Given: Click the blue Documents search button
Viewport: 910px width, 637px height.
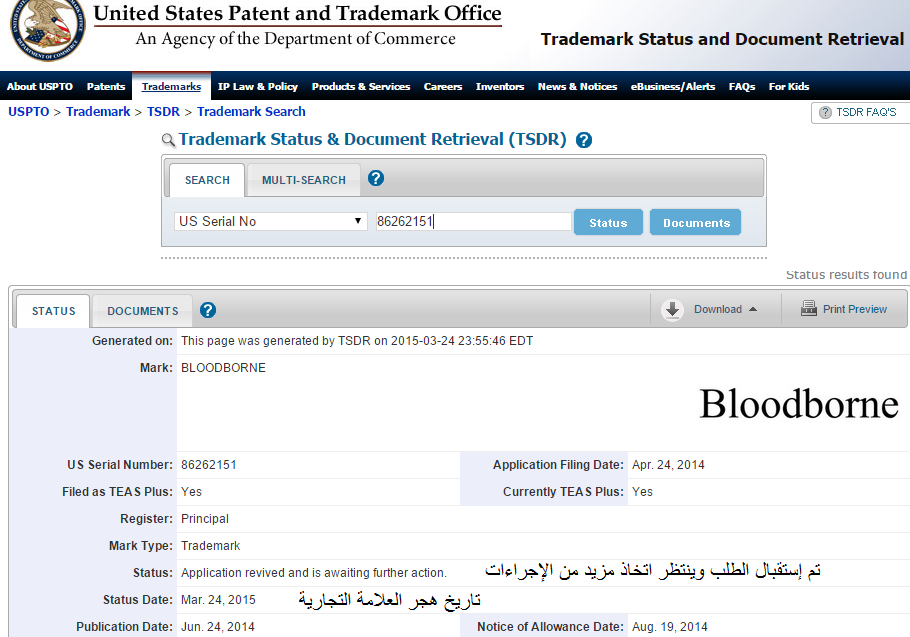Looking at the screenshot, I should [696, 222].
